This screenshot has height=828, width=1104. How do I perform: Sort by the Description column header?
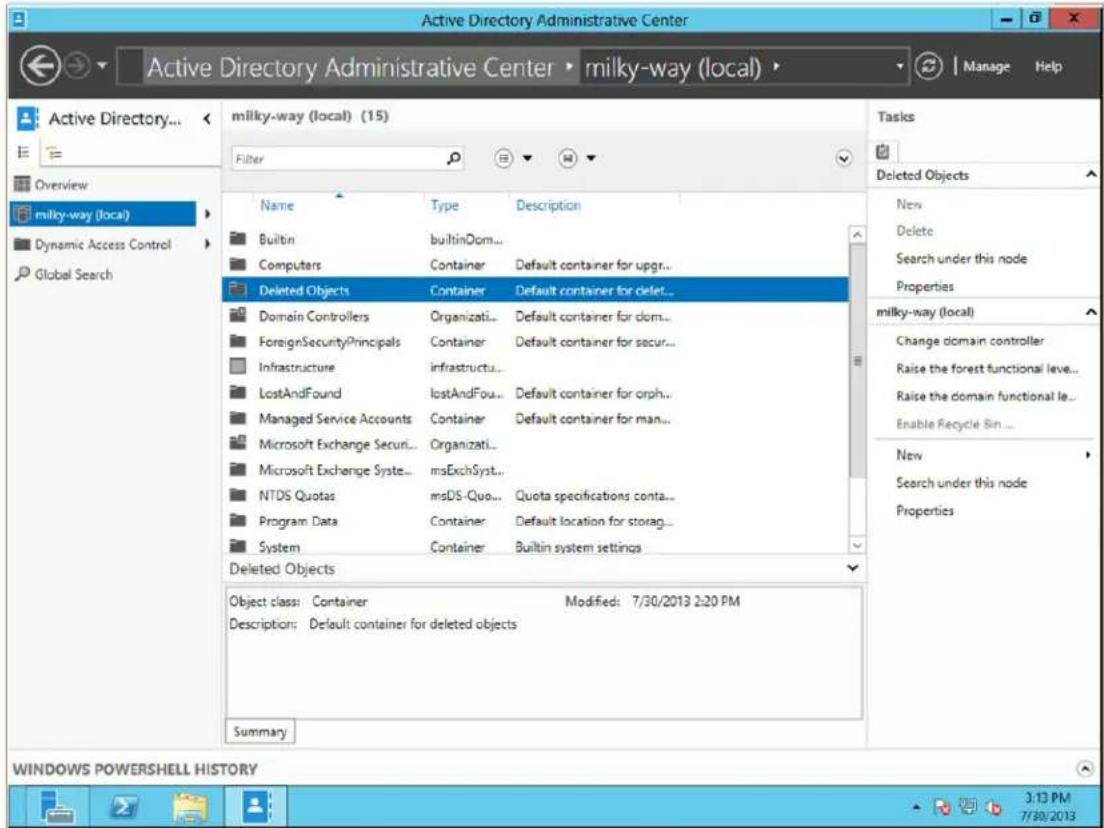click(x=548, y=206)
